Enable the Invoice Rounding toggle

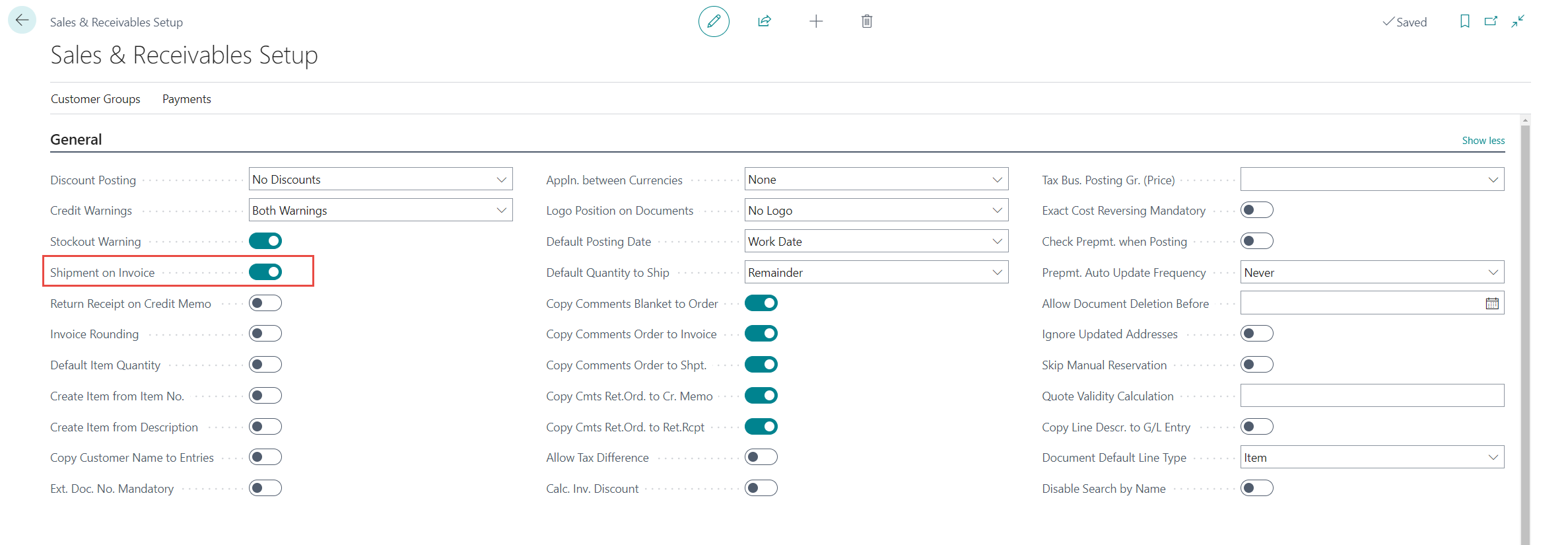point(265,334)
